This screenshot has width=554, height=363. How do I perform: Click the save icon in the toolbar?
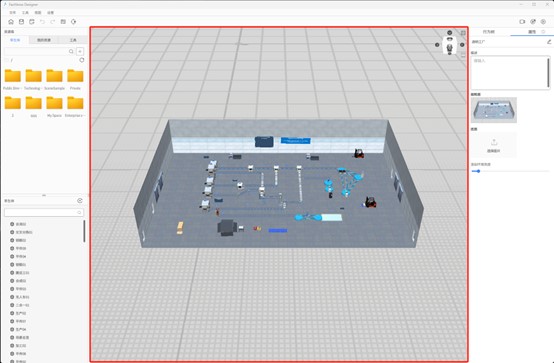click(x=22, y=22)
